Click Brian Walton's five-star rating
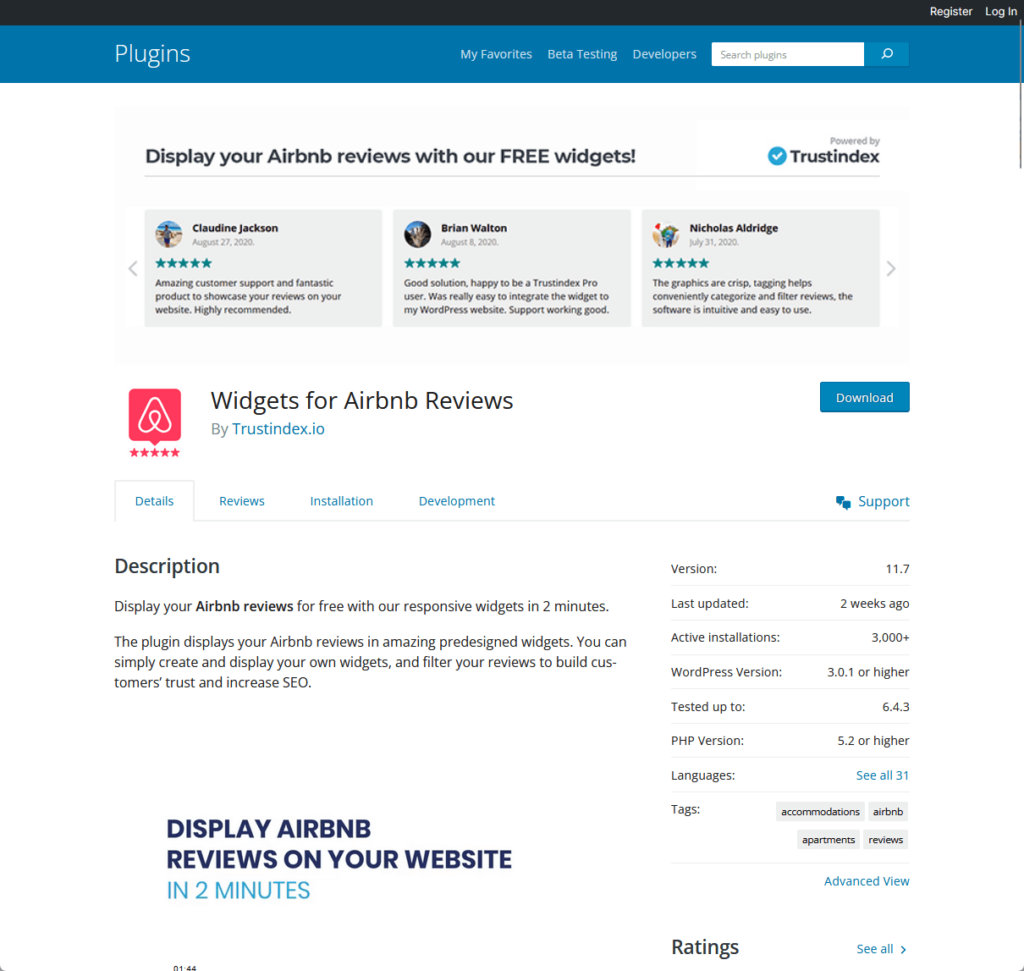 pos(432,263)
